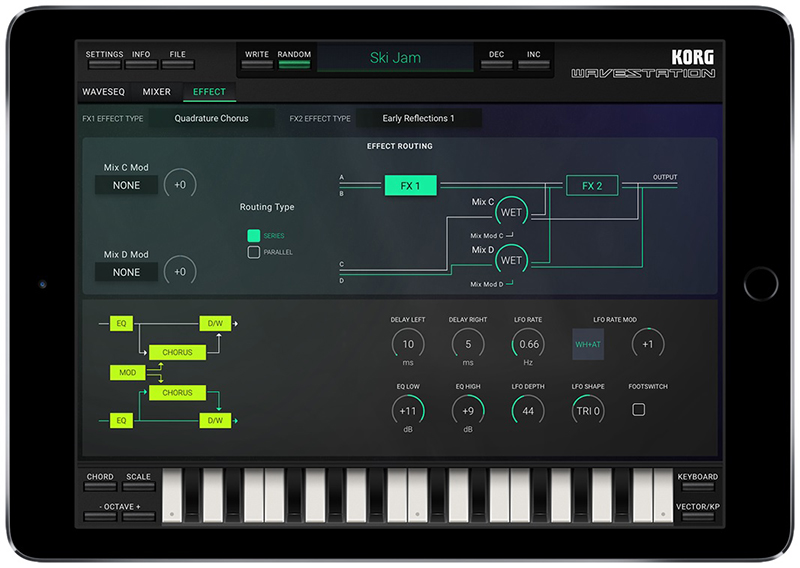Click the lower D/W block in diagram

215,421
